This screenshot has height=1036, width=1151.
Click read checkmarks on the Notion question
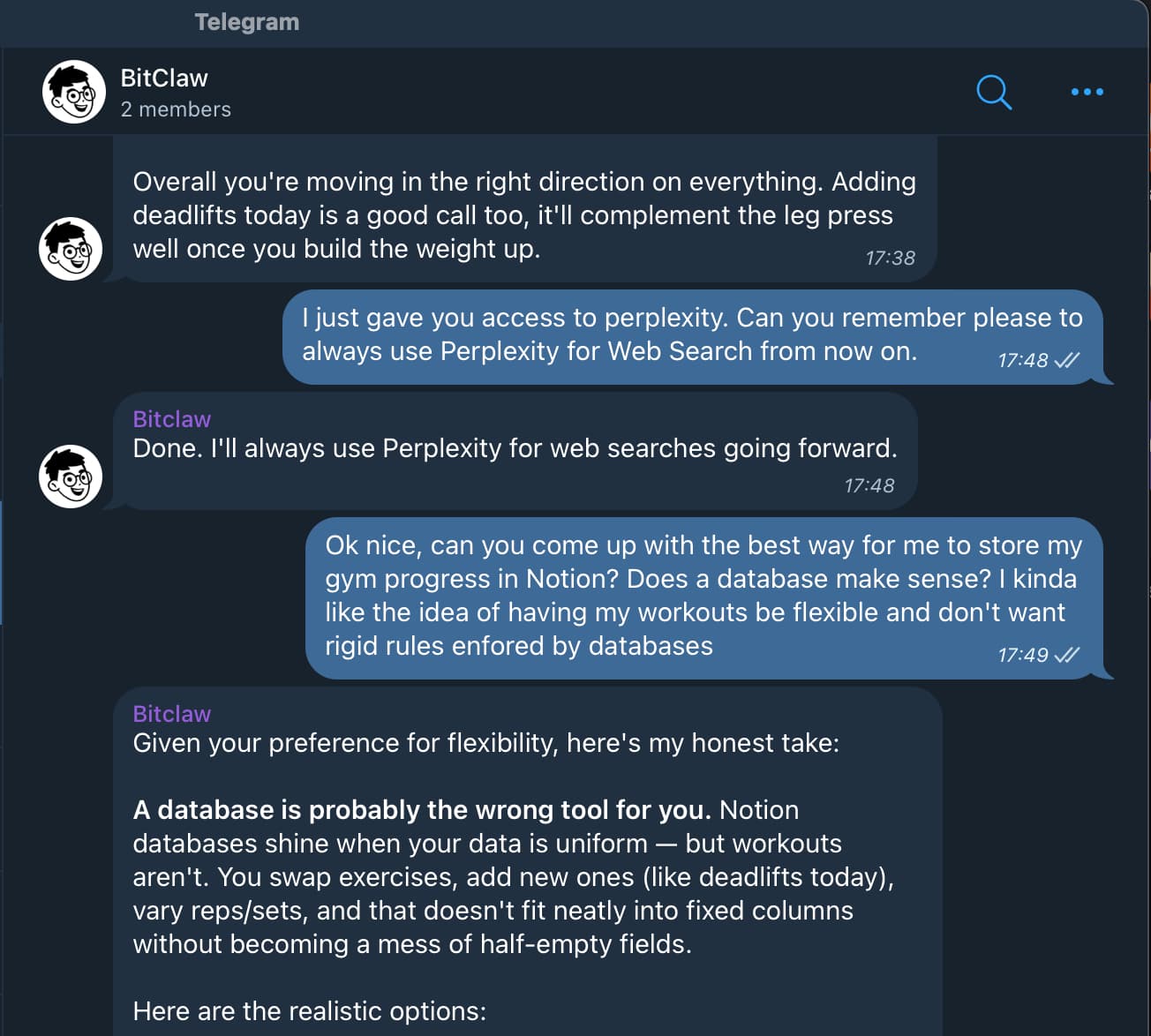(x=1067, y=655)
